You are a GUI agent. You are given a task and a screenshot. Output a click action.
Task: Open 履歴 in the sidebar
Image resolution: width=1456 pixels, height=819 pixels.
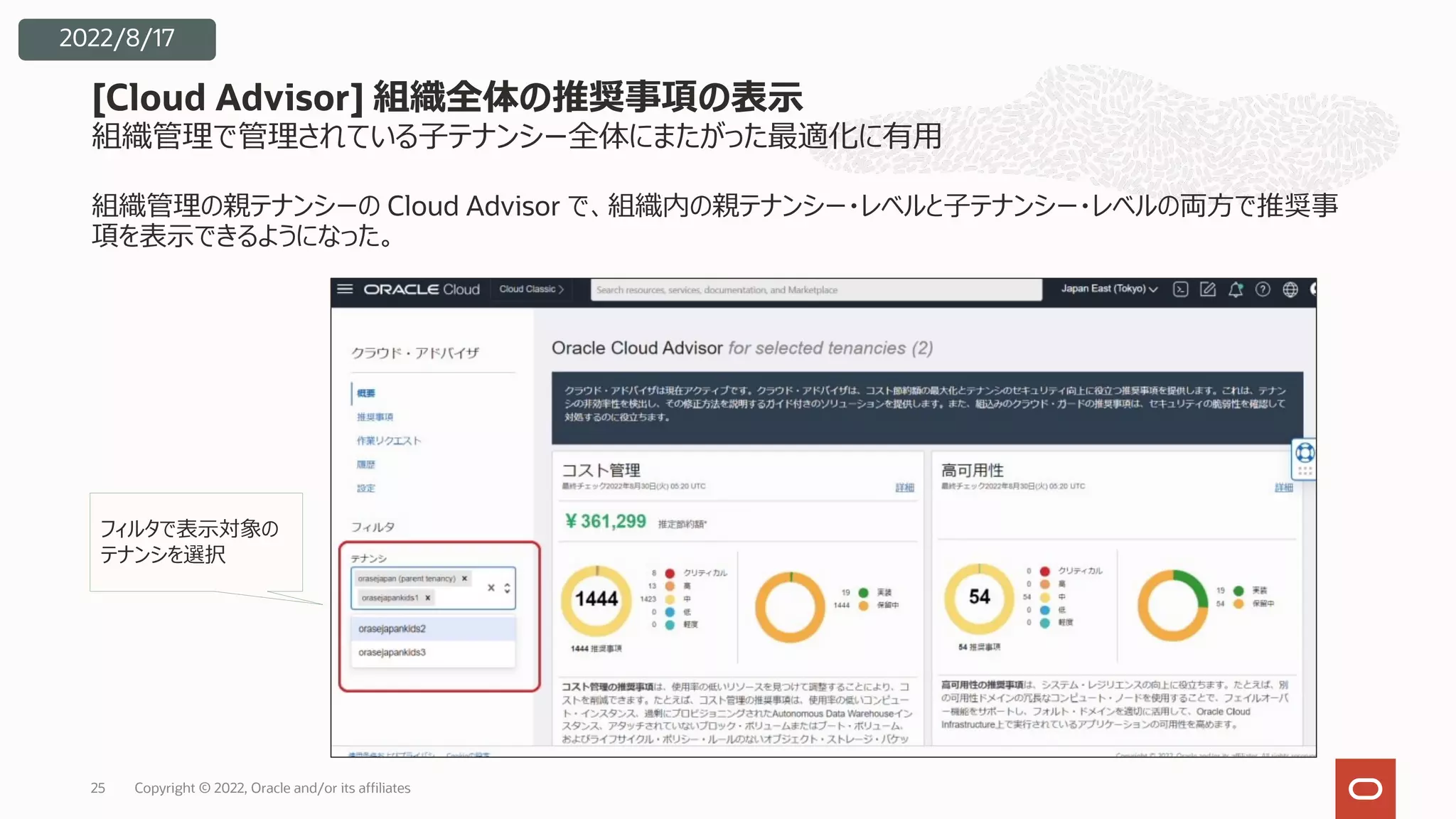coord(366,464)
